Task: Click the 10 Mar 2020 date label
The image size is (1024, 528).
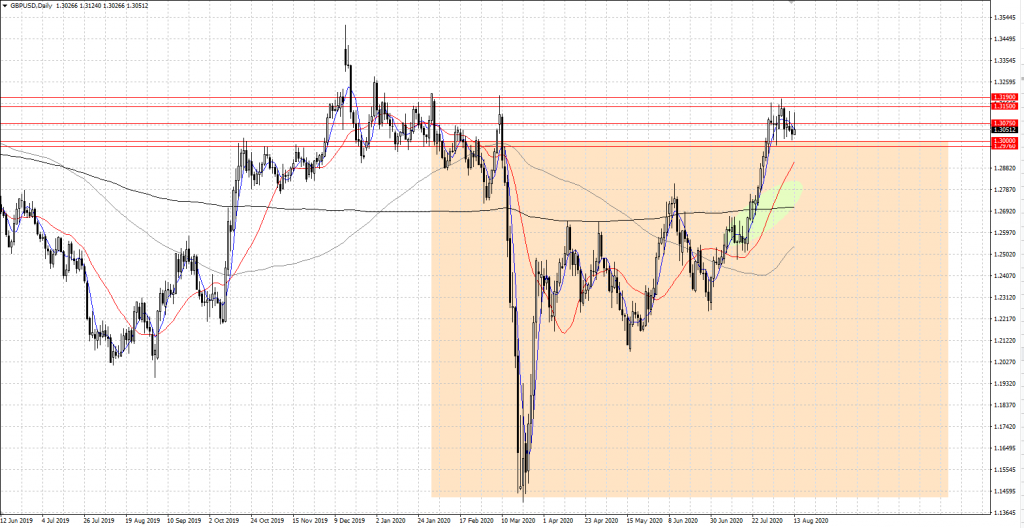Action: (x=519, y=521)
